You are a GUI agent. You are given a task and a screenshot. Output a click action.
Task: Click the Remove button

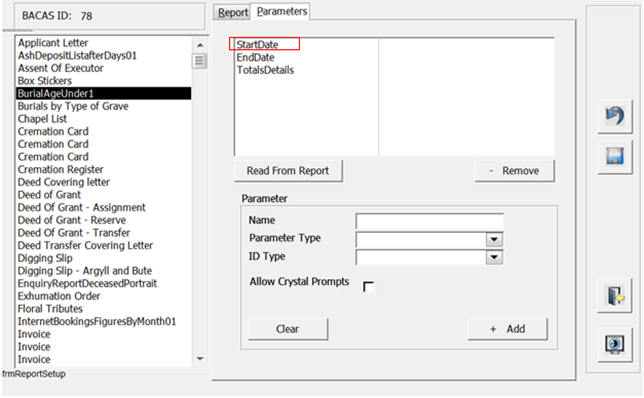coord(515,170)
